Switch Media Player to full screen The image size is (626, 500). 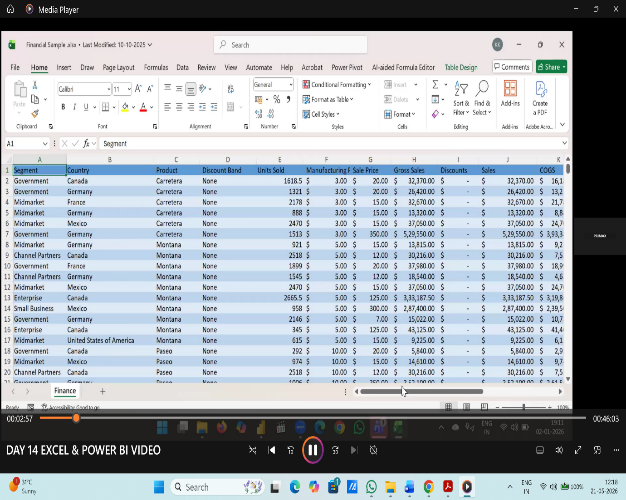point(578,450)
